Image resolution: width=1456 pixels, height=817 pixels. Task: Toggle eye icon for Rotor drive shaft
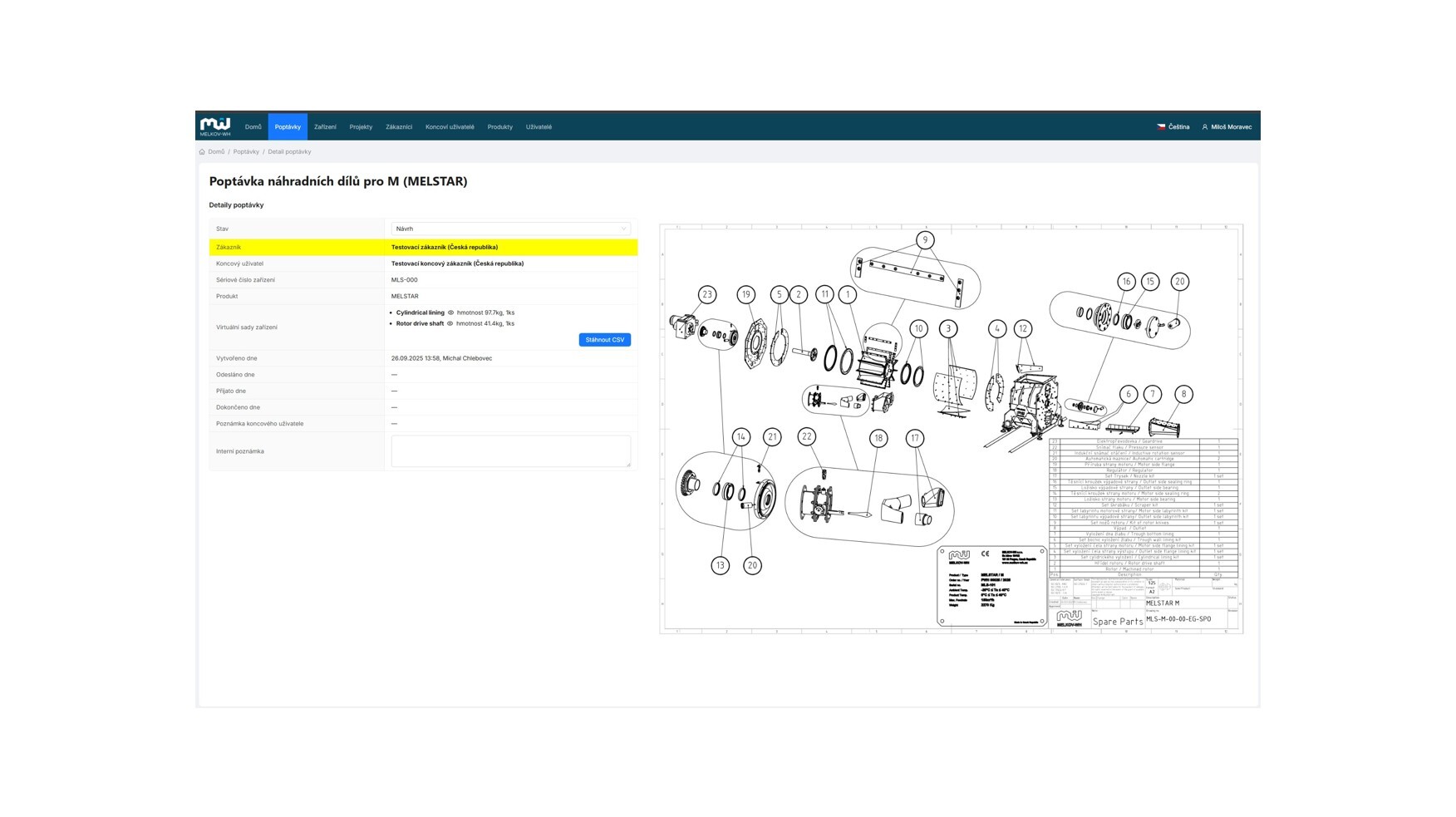(450, 324)
